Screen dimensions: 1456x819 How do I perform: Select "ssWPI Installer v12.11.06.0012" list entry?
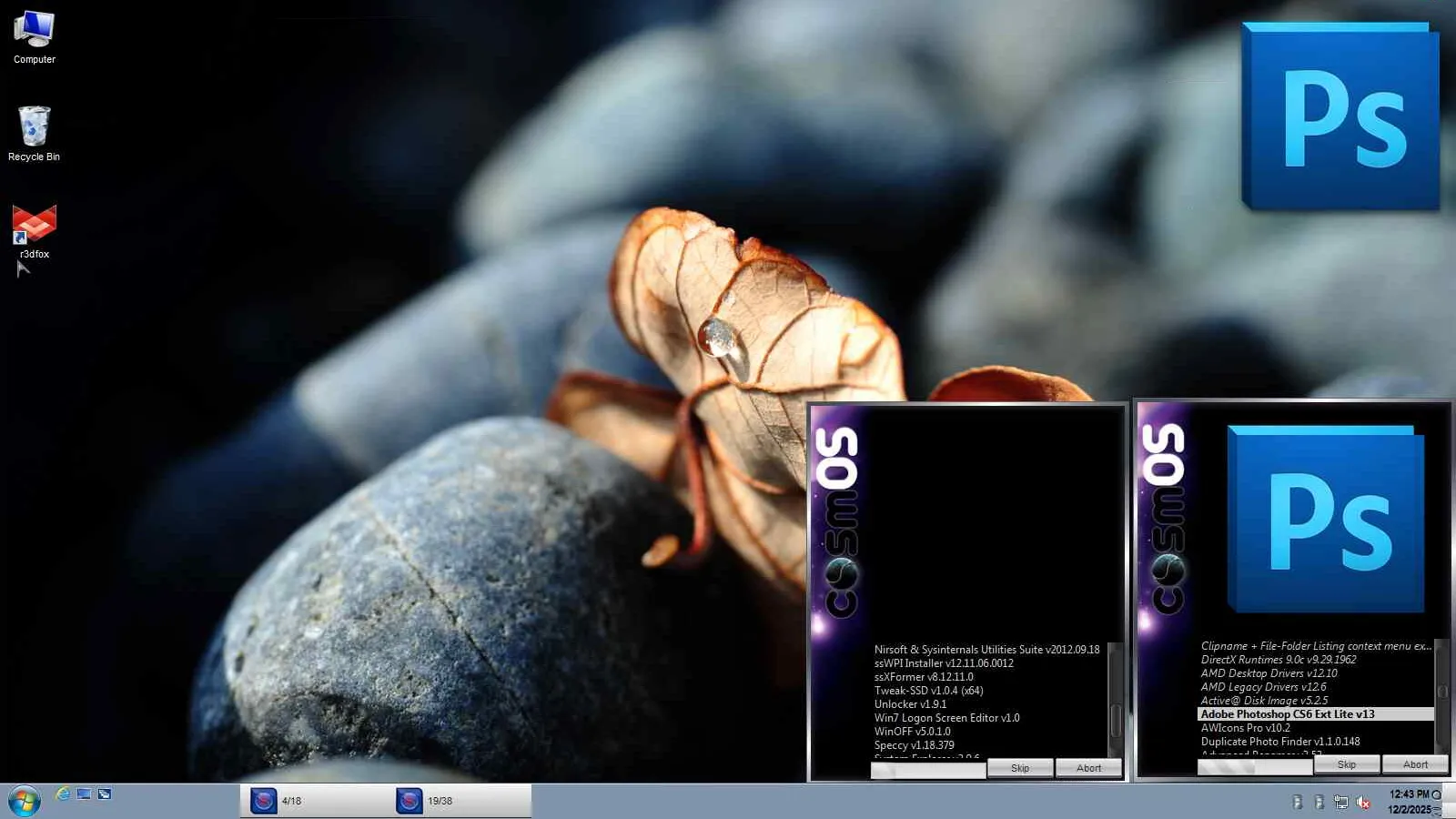944,663
